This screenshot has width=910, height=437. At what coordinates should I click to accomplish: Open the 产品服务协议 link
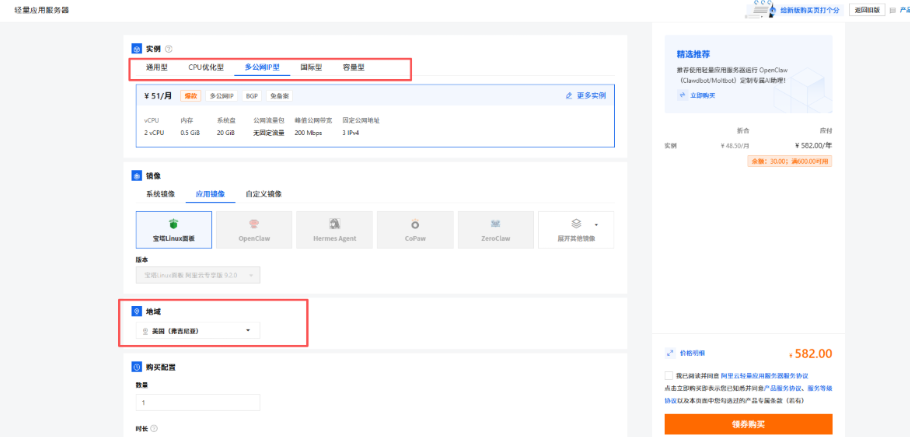pyautogui.click(x=782, y=388)
